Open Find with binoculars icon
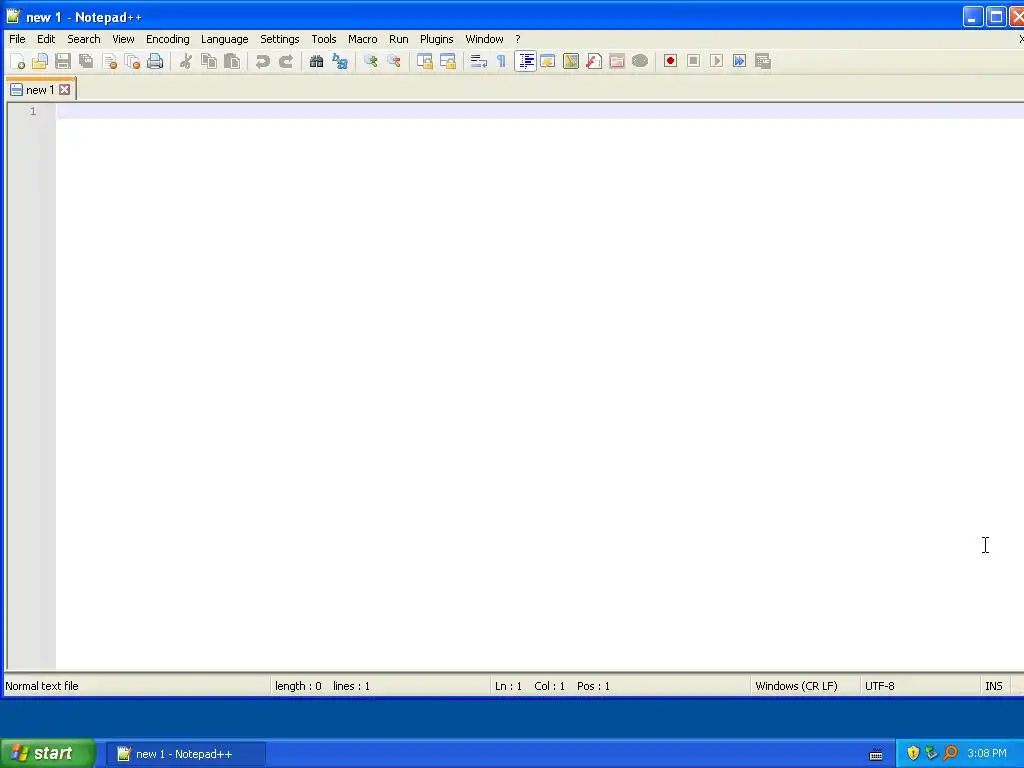Viewport: 1024px width, 768px height. 317,61
